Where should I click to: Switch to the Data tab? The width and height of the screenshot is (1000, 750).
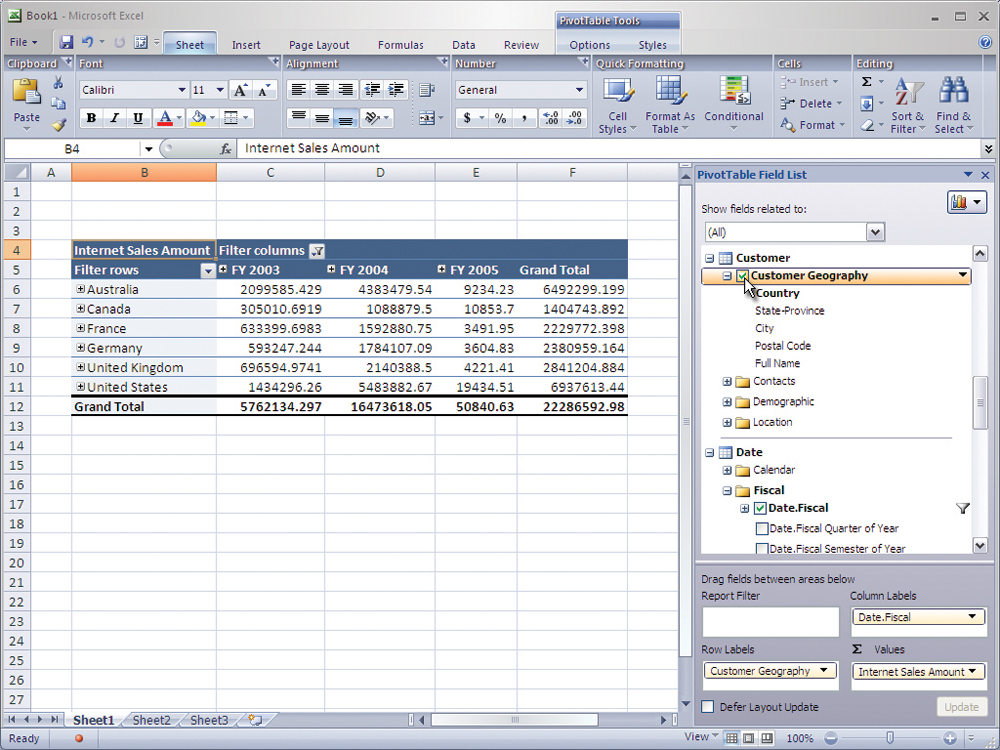pyautogui.click(x=464, y=45)
